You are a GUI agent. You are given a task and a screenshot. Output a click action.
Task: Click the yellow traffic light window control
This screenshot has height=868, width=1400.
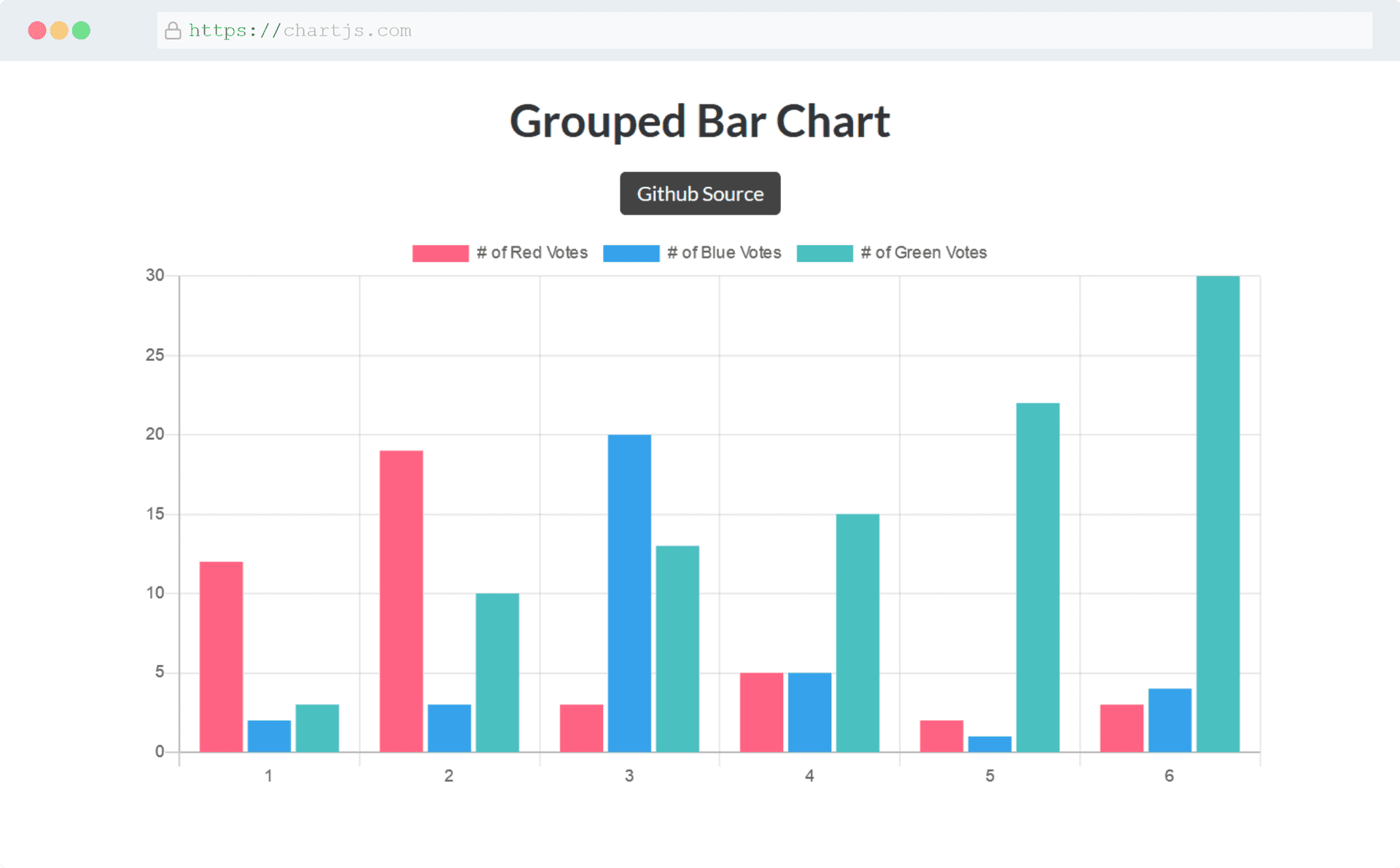click(x=58, y=31)
